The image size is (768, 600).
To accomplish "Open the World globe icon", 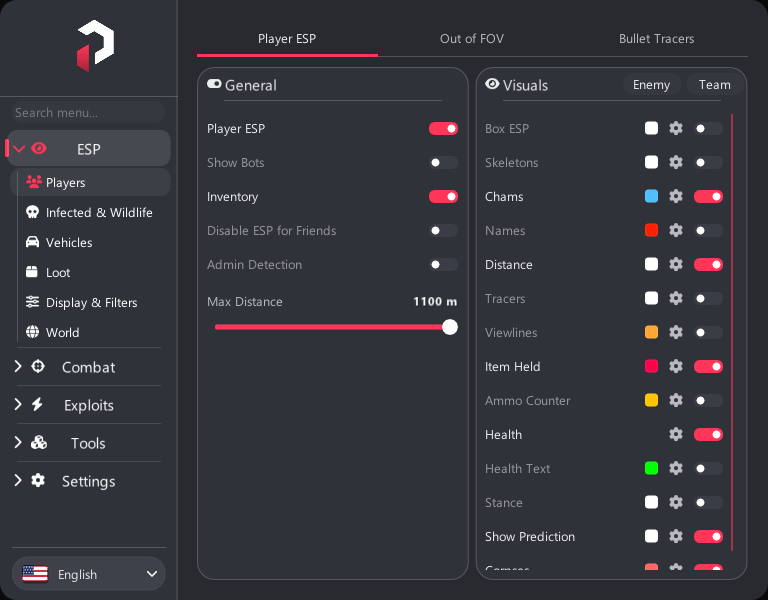I will pos(32,332).
